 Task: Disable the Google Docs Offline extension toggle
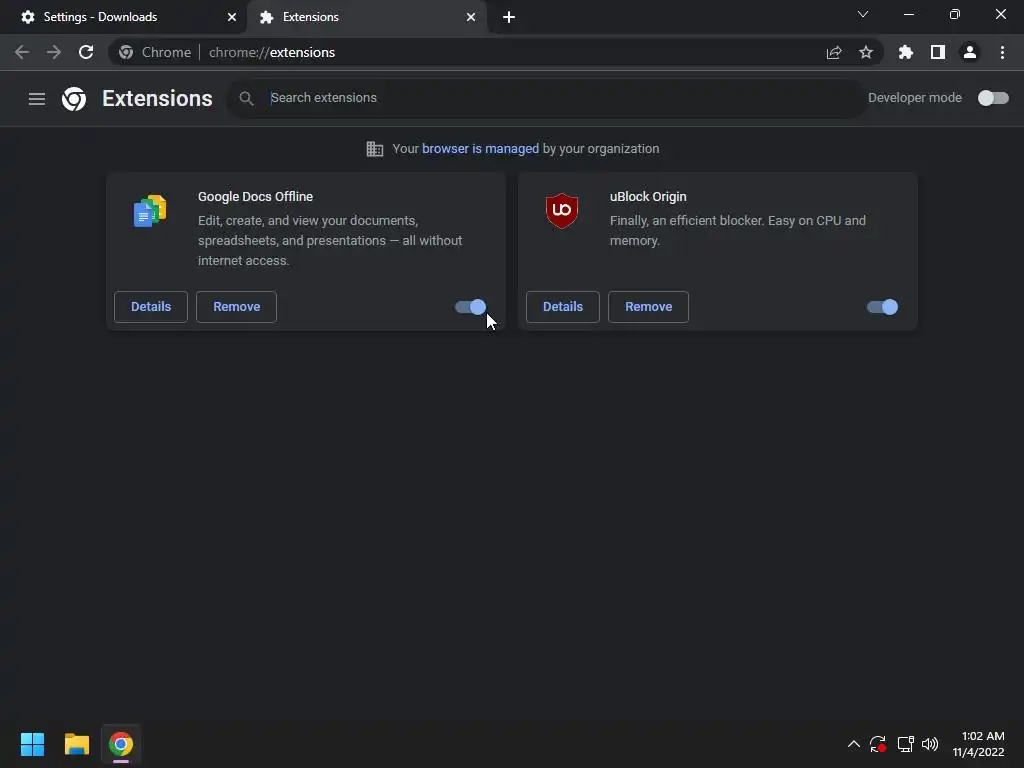[x=471, y=307]
